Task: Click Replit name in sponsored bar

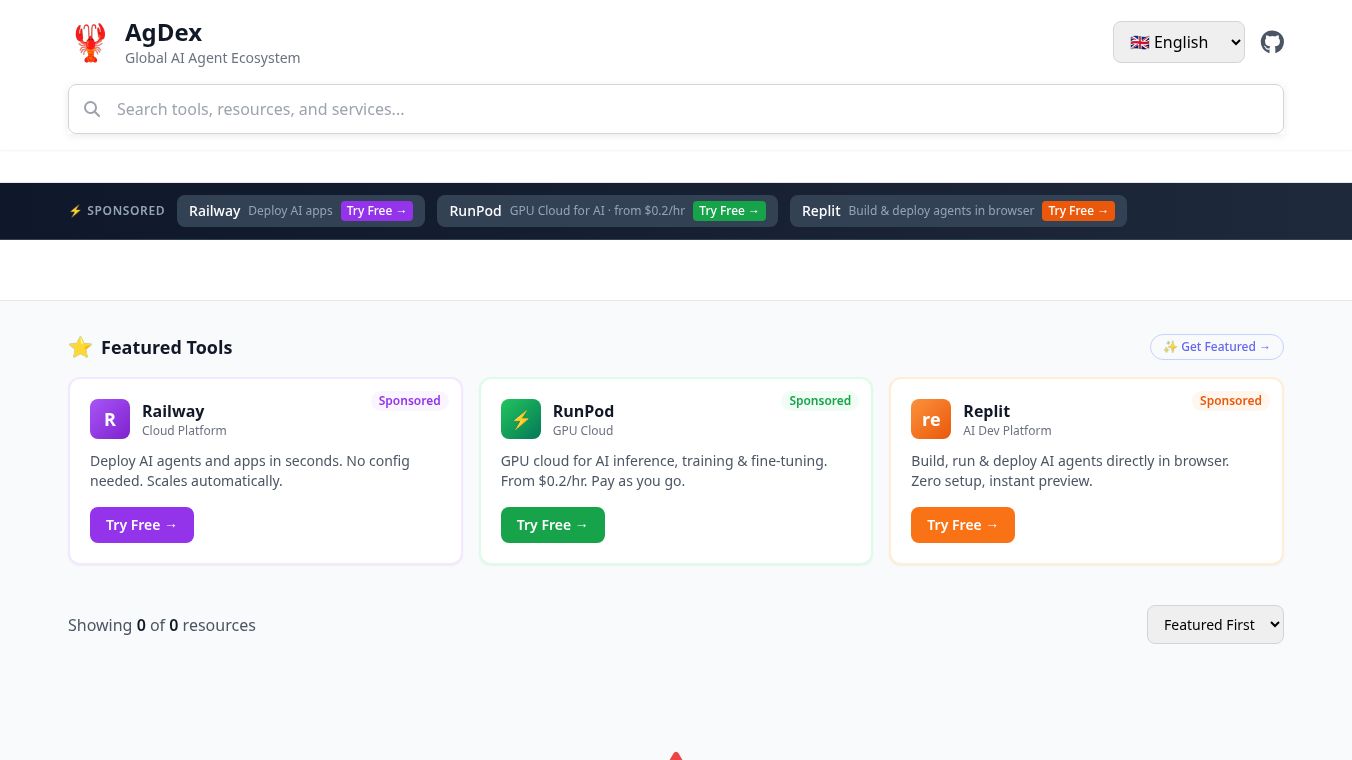Action: pos(821,211)
